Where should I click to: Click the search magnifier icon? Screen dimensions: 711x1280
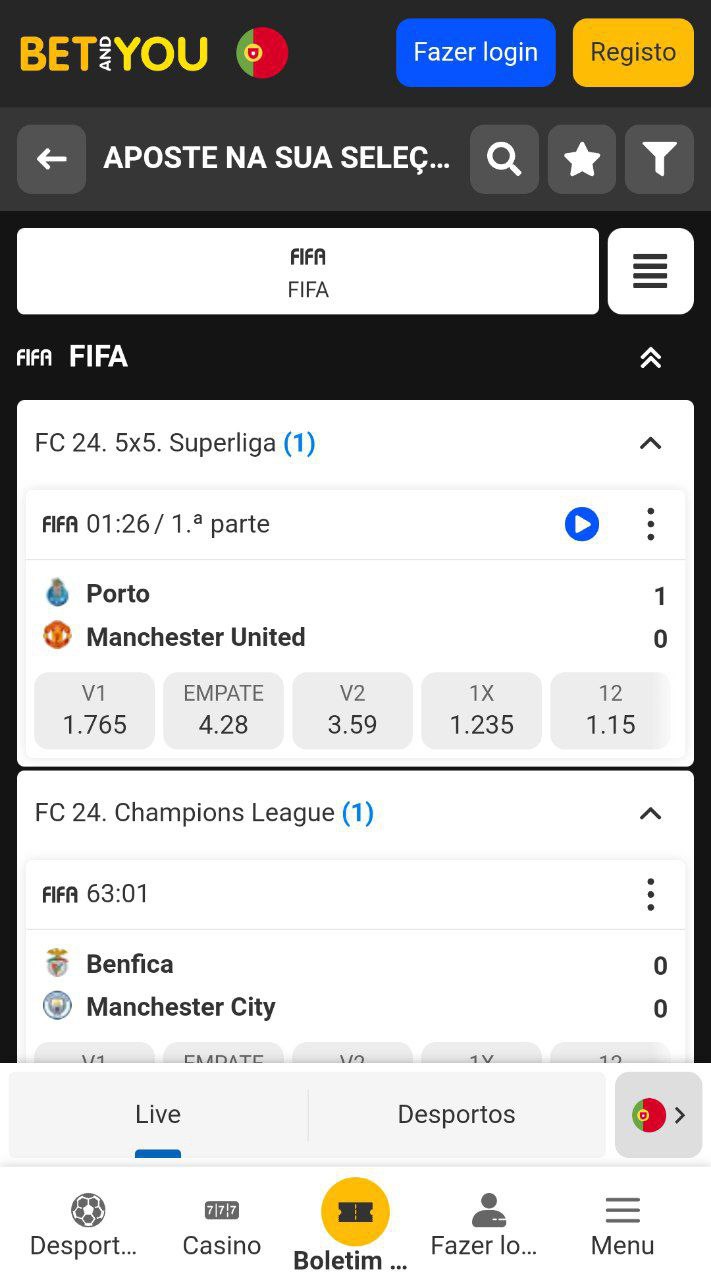click(x=504, y=159)
